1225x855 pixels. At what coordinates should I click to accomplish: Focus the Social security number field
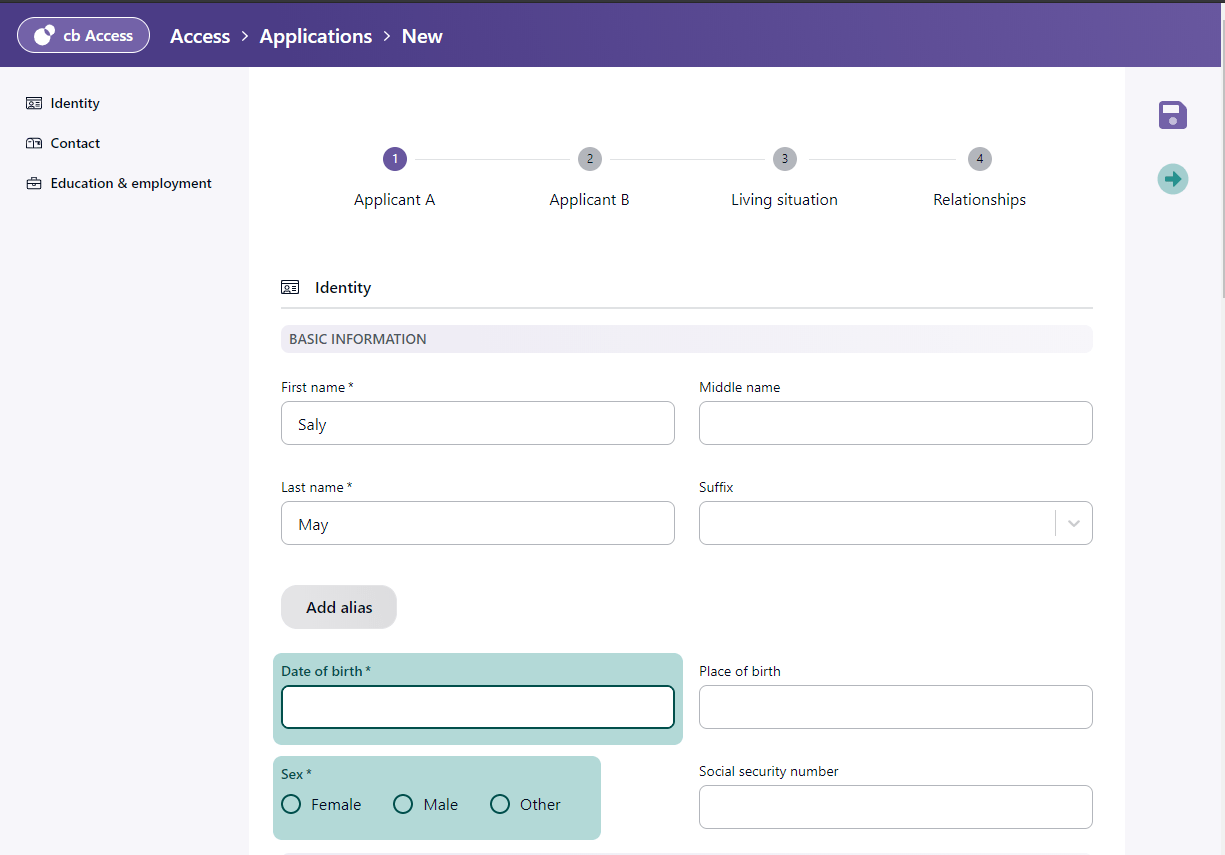895,807
